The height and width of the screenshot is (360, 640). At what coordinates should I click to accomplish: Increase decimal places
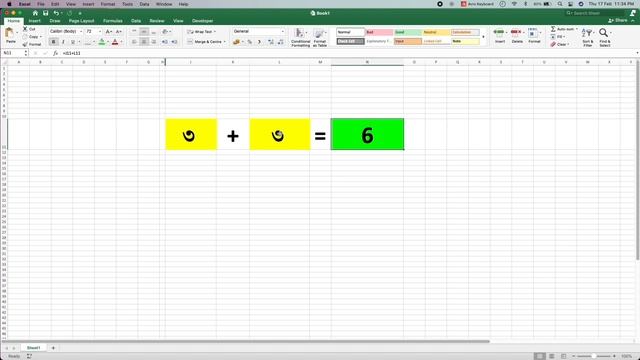pos(271,42)
